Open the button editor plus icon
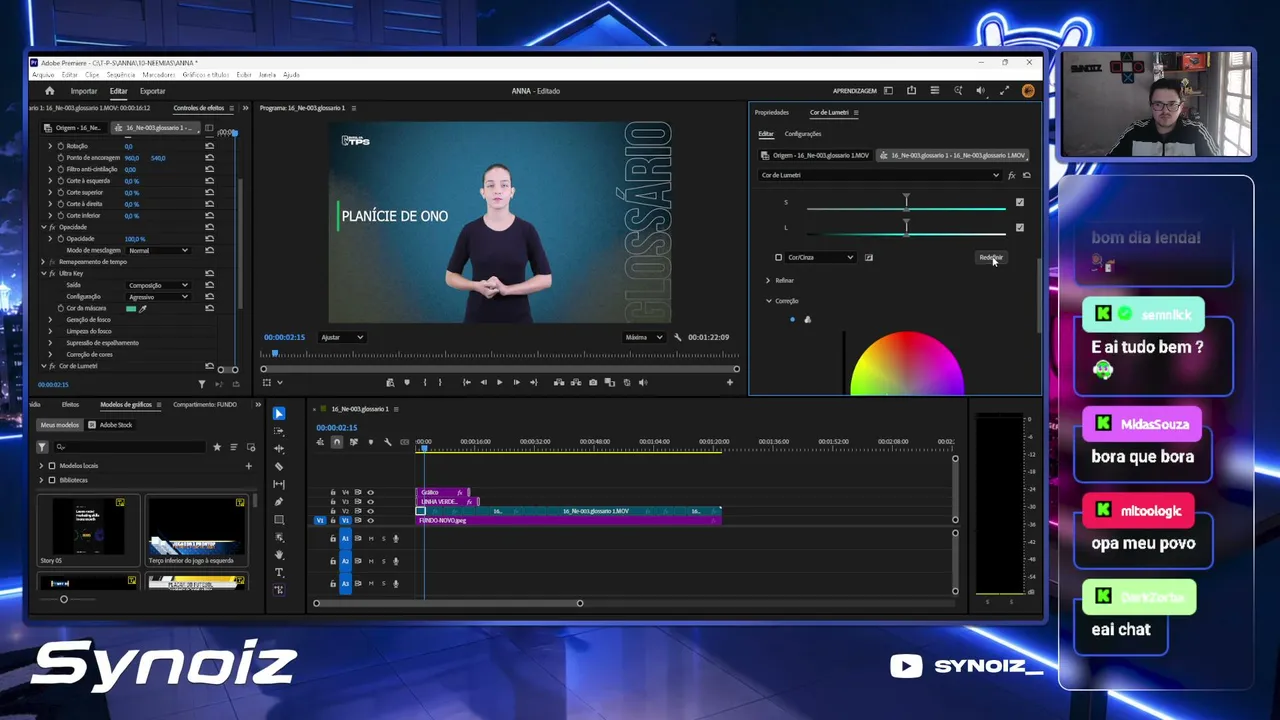This screenshot has height=720, width=1280. (x=729, y=382)
